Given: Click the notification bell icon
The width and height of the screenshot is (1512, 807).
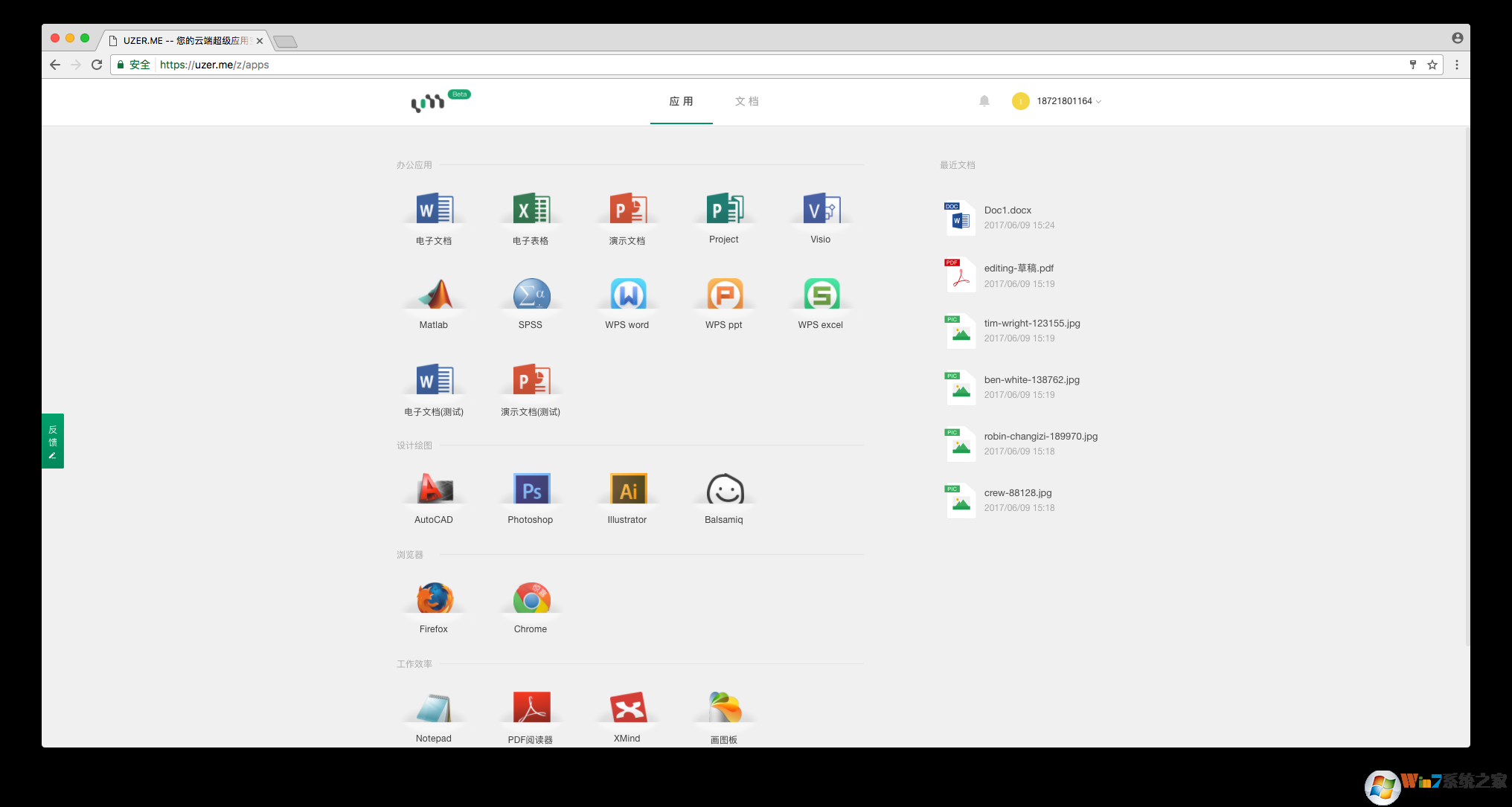Looking at the screenshot, I should 984,101.
